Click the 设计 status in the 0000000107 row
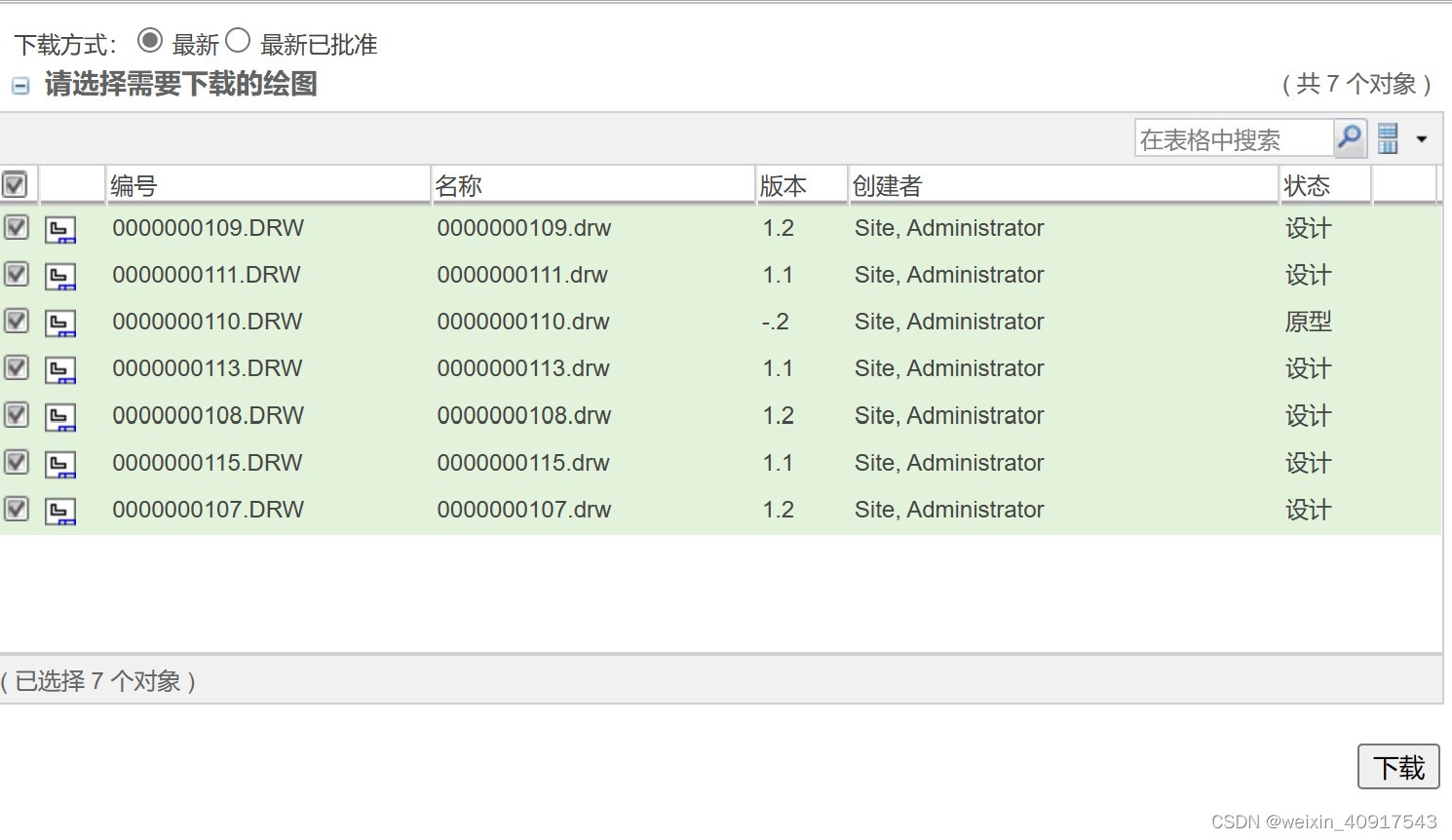This screenshot has height=840, width=1452. (1308, 510)
